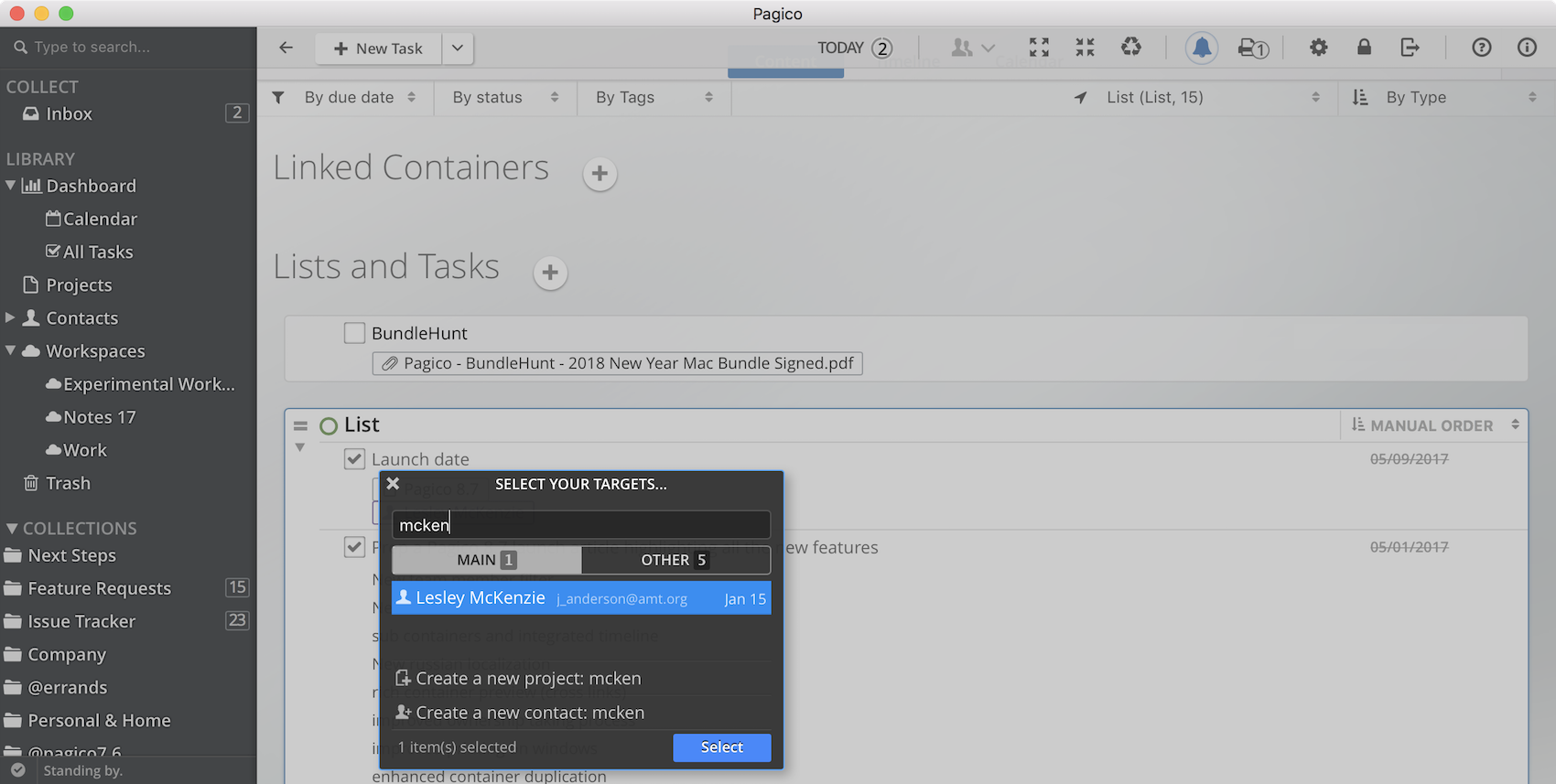
Task: Open the By Tags filter dropdown
Action: coord(654,97)
